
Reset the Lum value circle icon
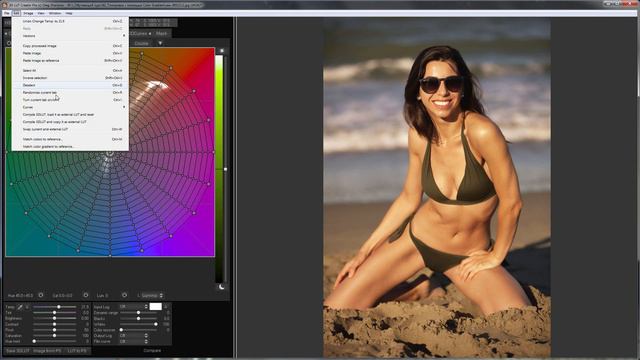coord(124,295)
